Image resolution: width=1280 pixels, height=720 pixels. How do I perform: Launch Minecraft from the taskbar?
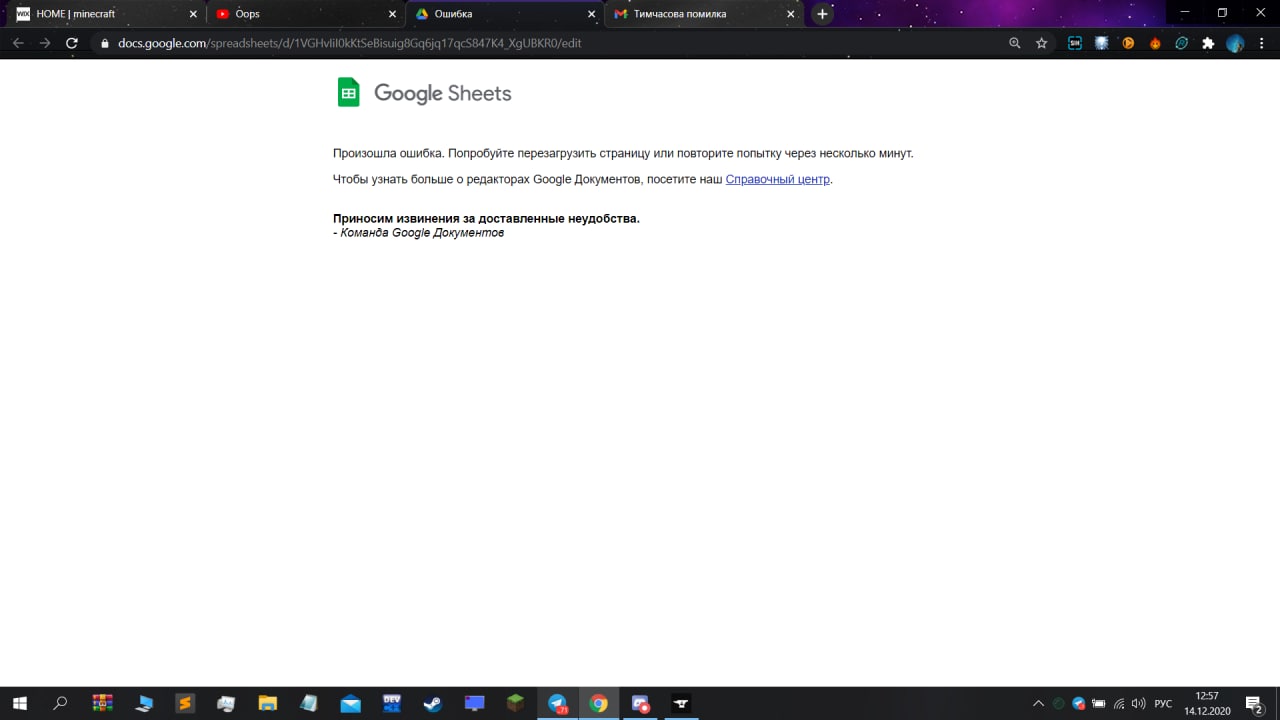click(515, 703)
